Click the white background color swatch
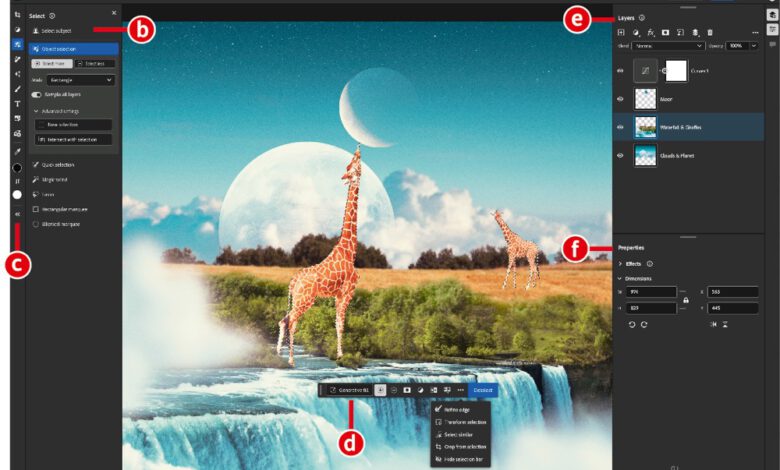Viewport: 780px width, 470px height. click(17, 194)
